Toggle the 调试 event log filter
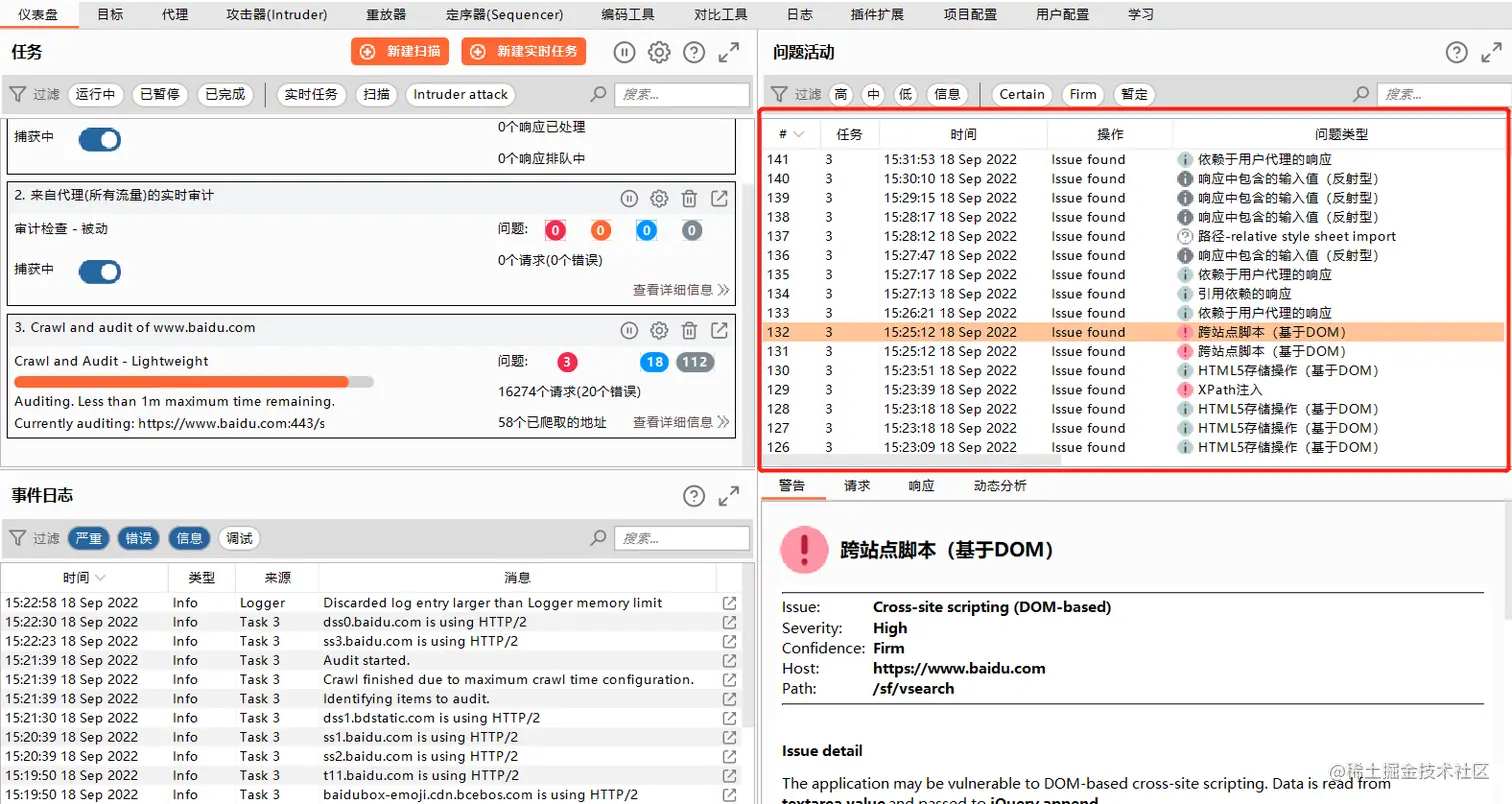This screenshot has width=1512, height=804. (239, 538)
